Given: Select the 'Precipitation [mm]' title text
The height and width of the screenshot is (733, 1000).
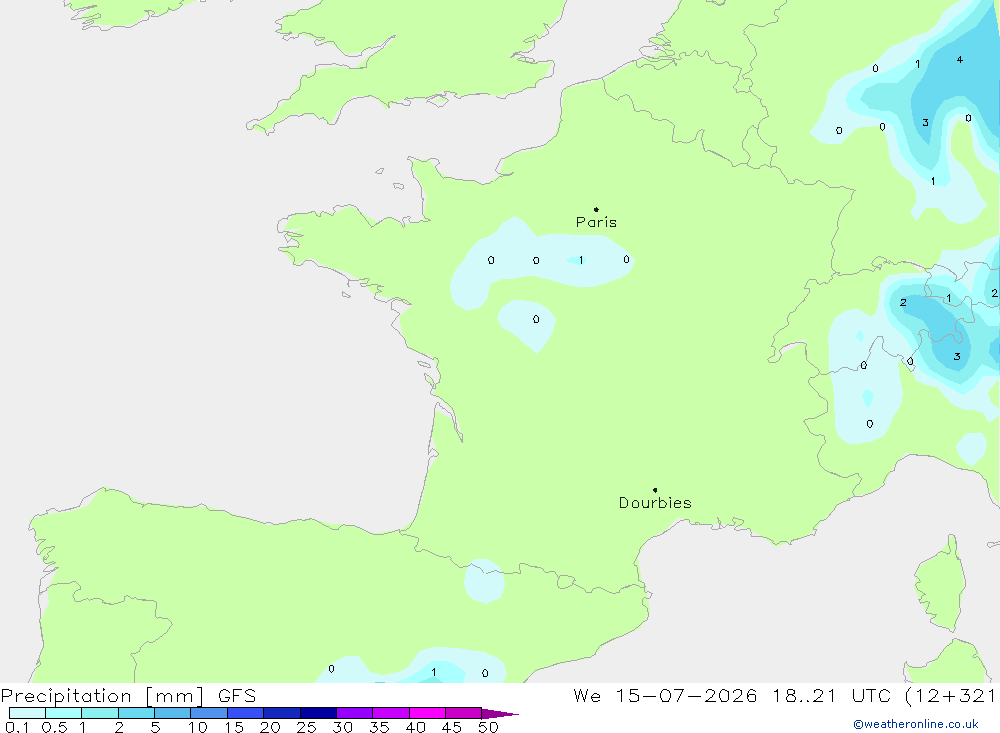Looking at the screenshot, I should (x=103, y=696).
